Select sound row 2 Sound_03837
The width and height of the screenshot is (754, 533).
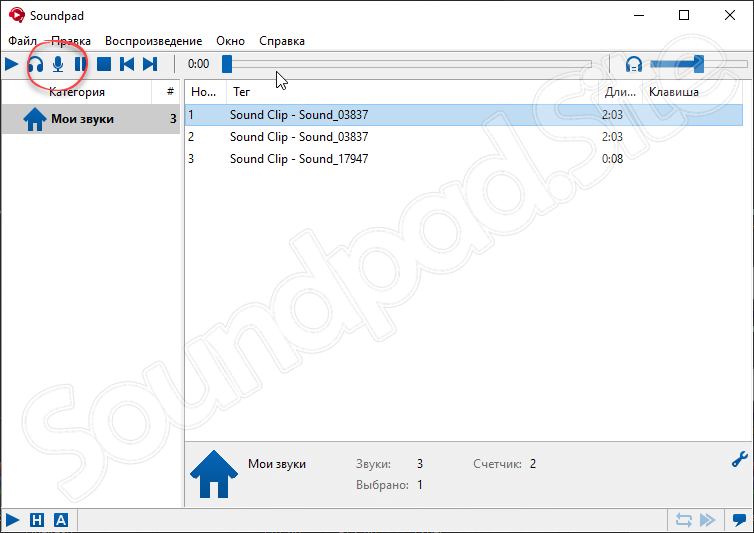(x=464, y=137)
